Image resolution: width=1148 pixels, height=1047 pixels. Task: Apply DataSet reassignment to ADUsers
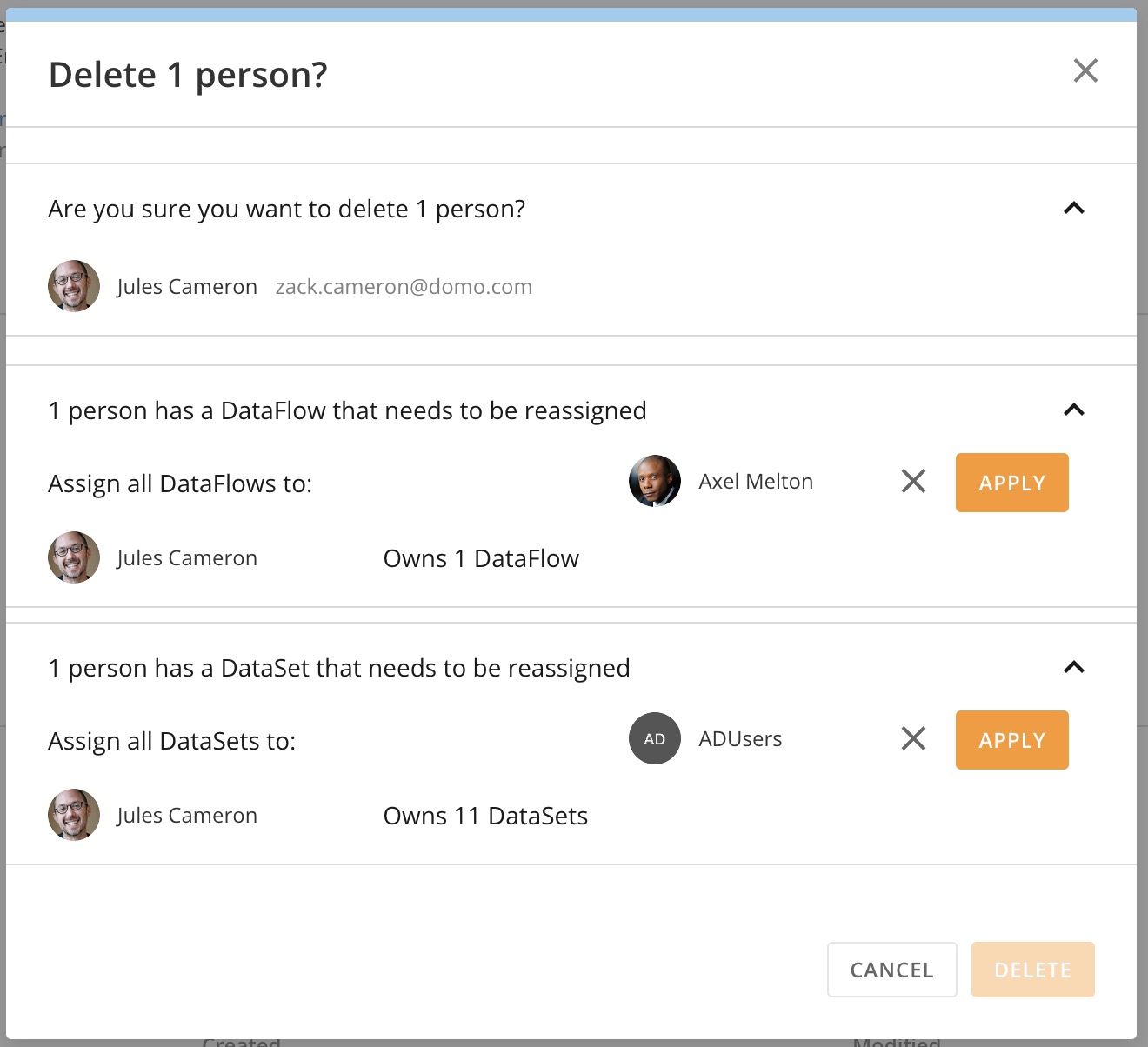pyautogui.click(x=1011, y=740)
